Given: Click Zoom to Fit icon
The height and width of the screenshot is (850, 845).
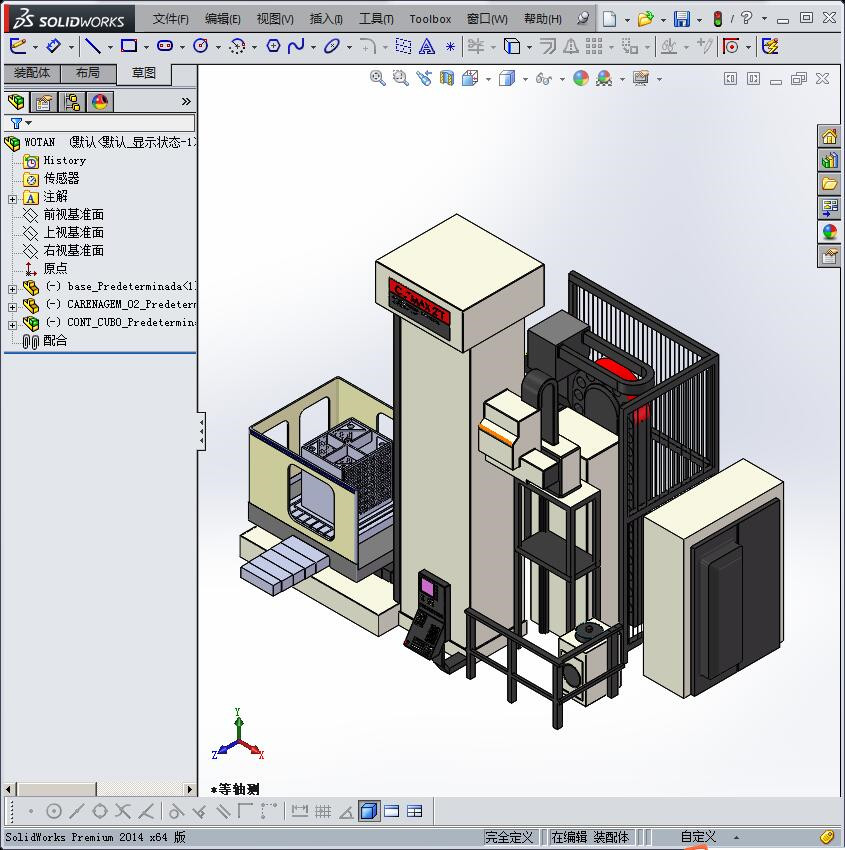Looking at the screenshot, I should pyautogui.click(x=378, y=79).
